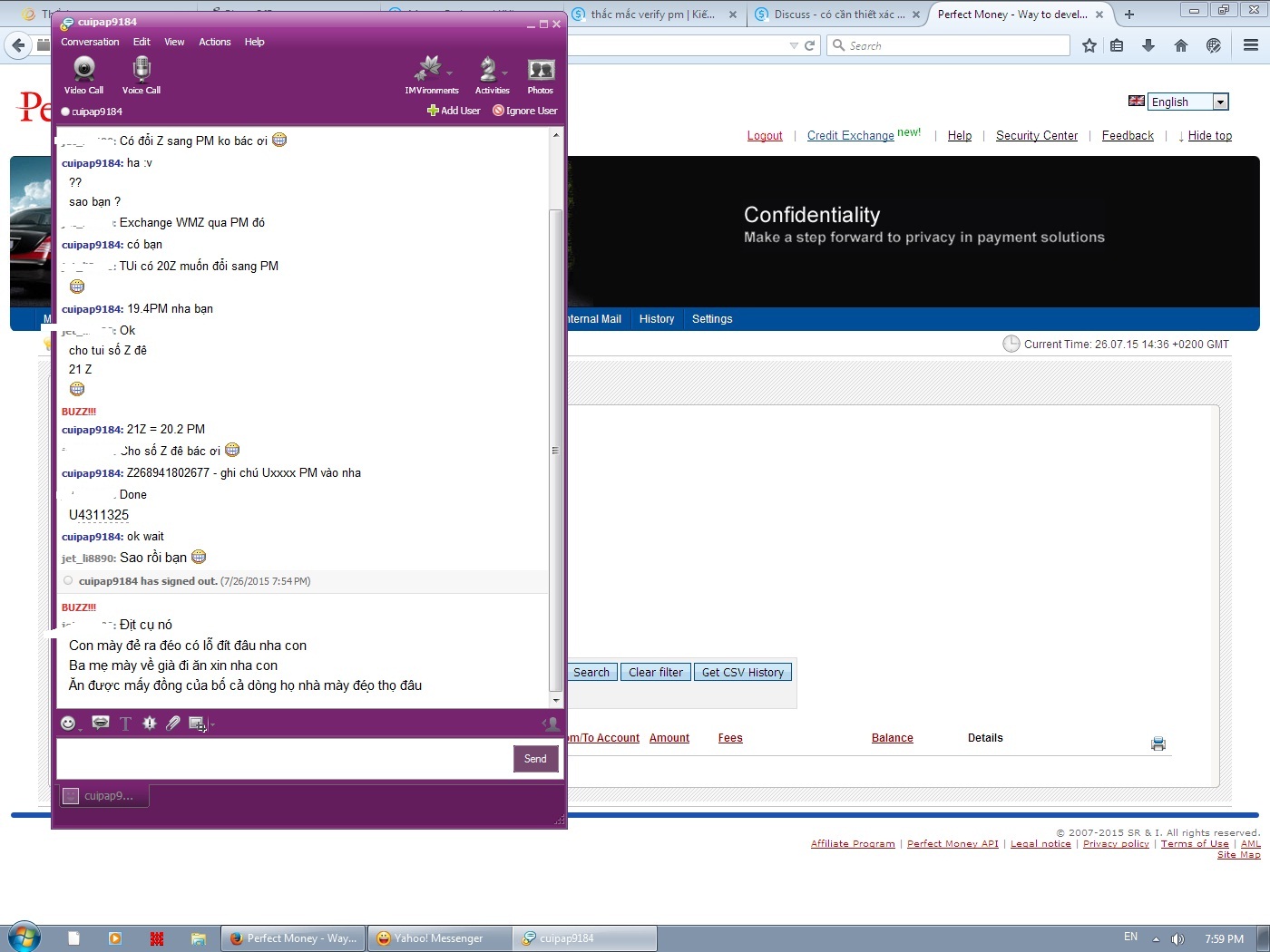Open the Feedback link
This screenshot has height=952, width=1270.
coord(1128,136)
